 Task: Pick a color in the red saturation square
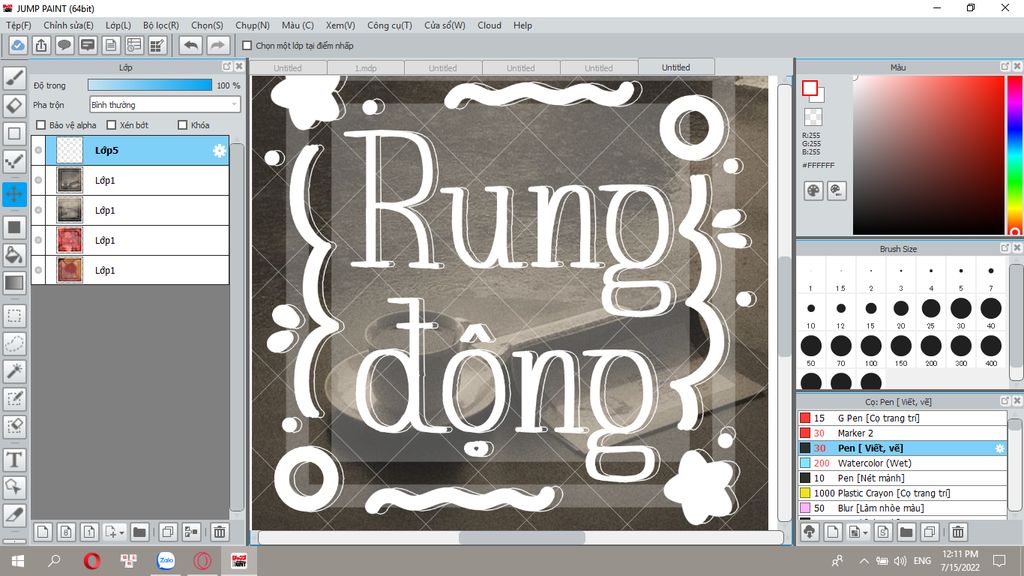pos(928,155)
